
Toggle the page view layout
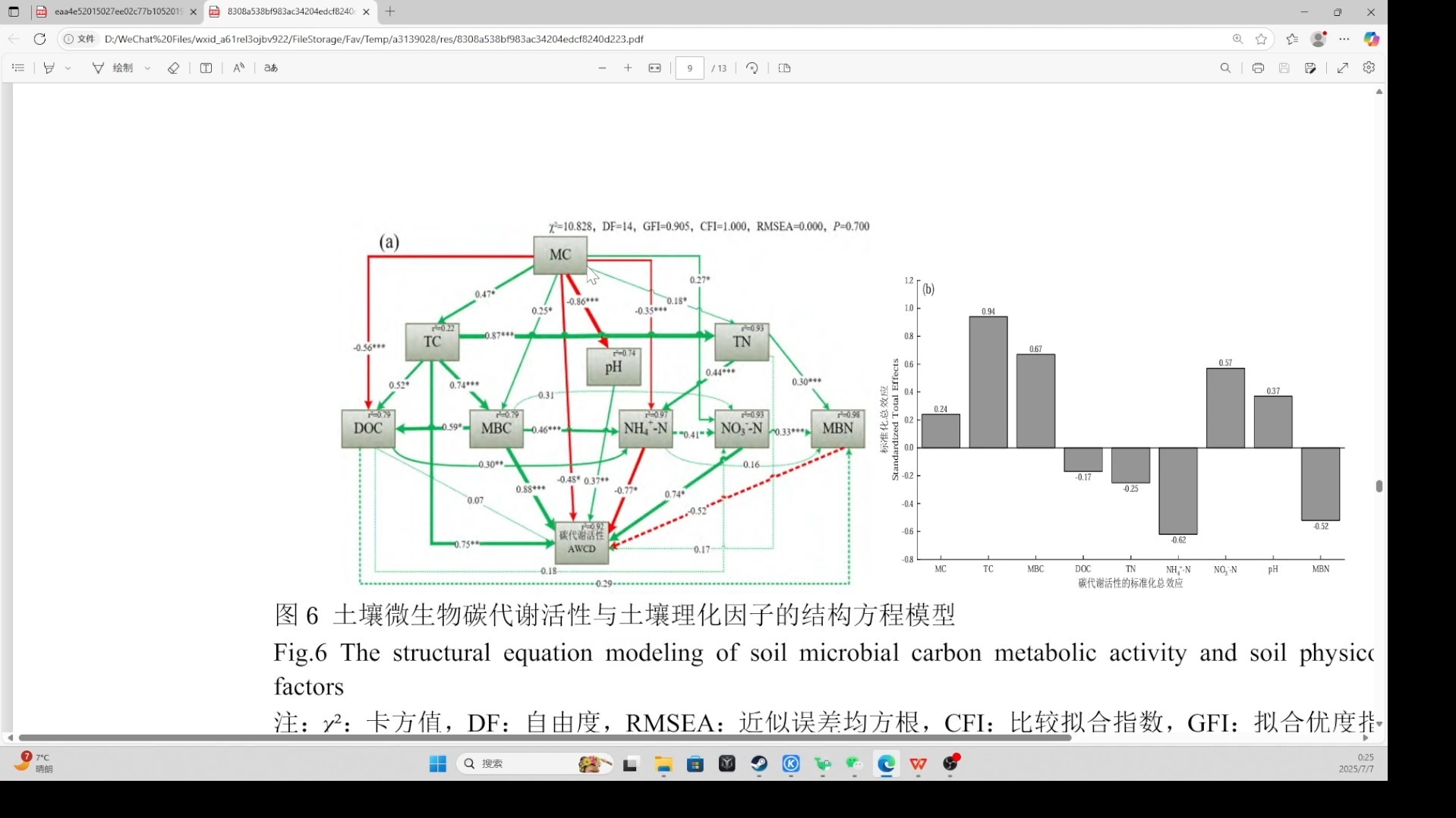coord(784,68)
